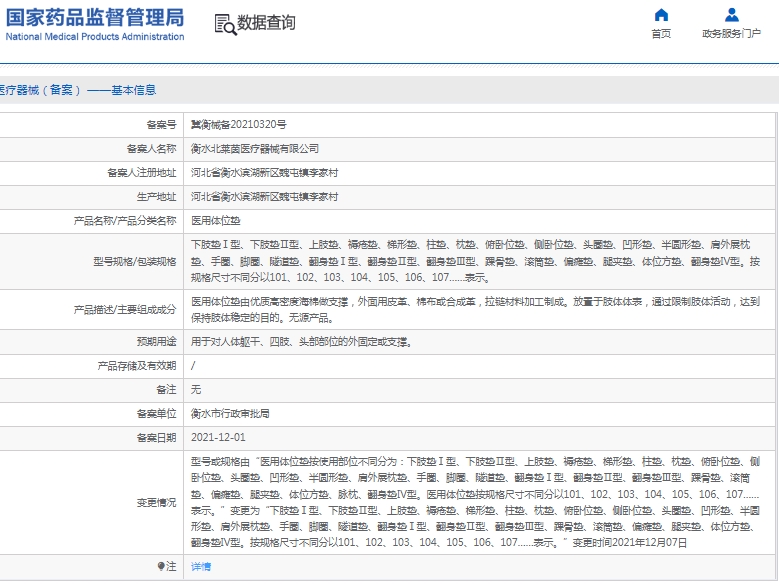This screenshot has width=779, height=584.
Task: Click the 变更情况 label
Action: 156,502
